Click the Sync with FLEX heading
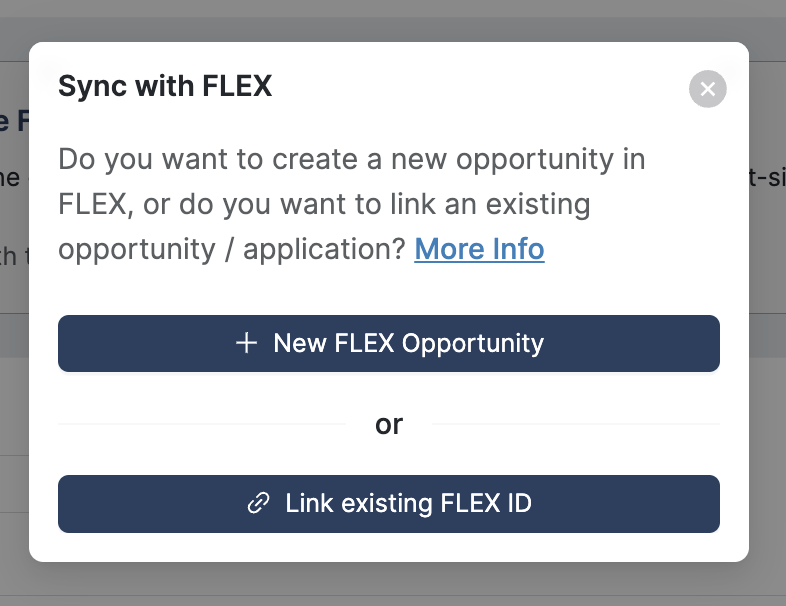The height and width of the screenshot is (606, 786). click(165, 87)
